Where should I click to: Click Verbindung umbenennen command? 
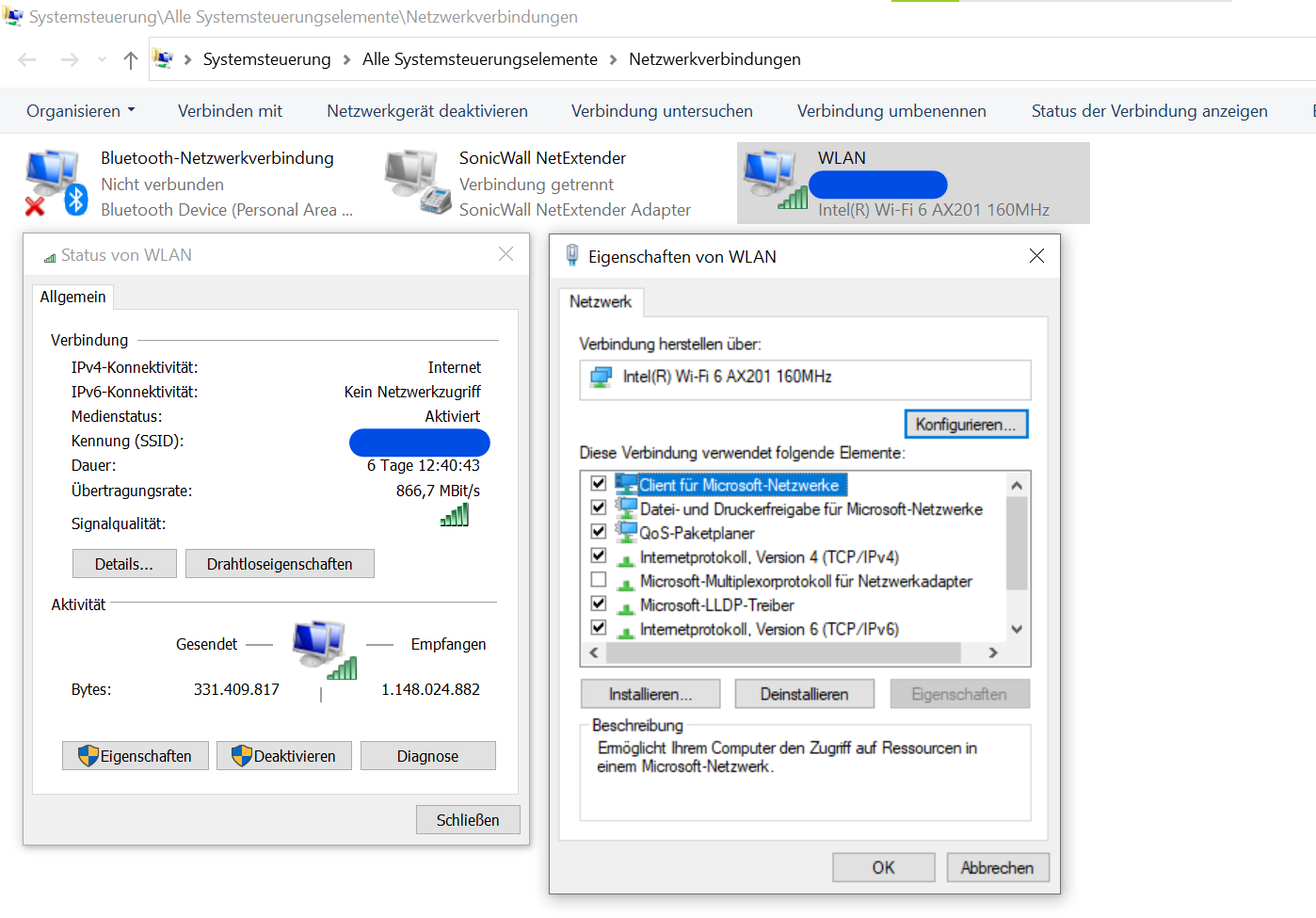pyautogui.click(x=891, y=111)
